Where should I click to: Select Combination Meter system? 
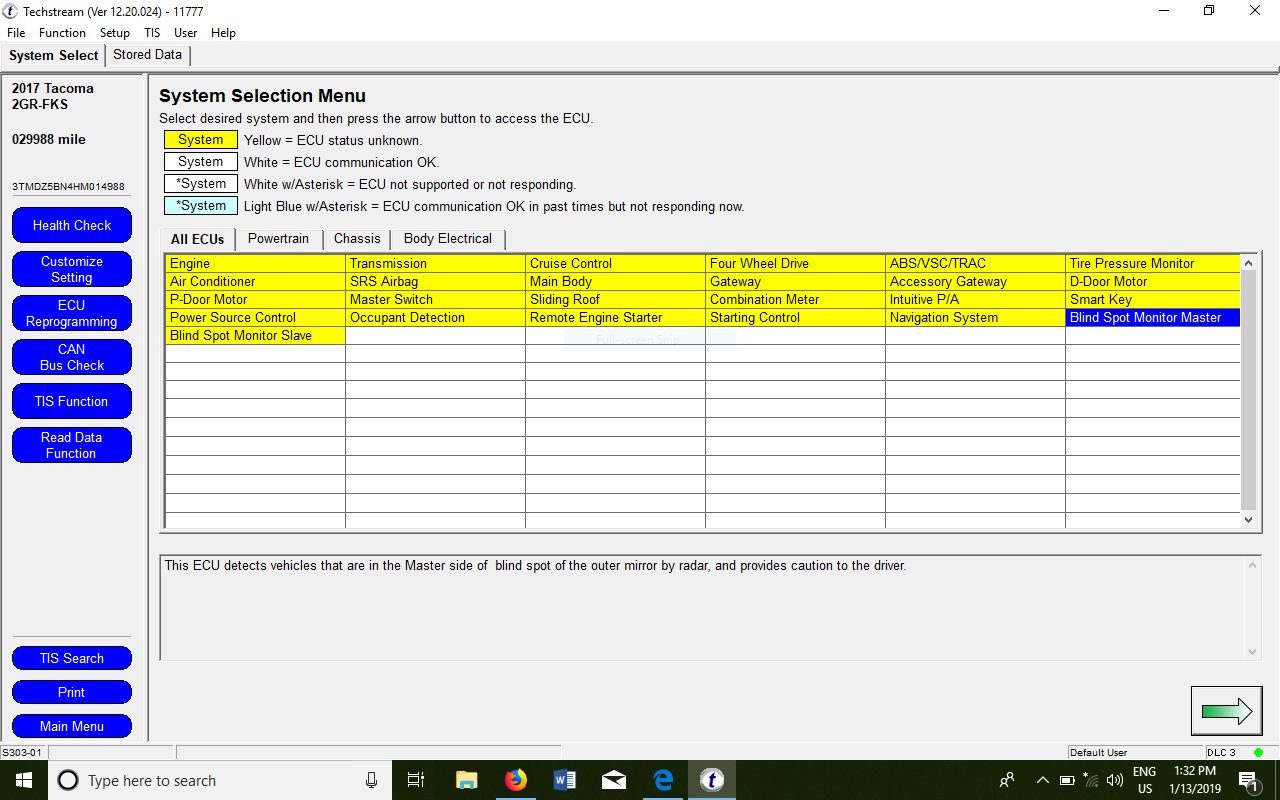[795, 300]
